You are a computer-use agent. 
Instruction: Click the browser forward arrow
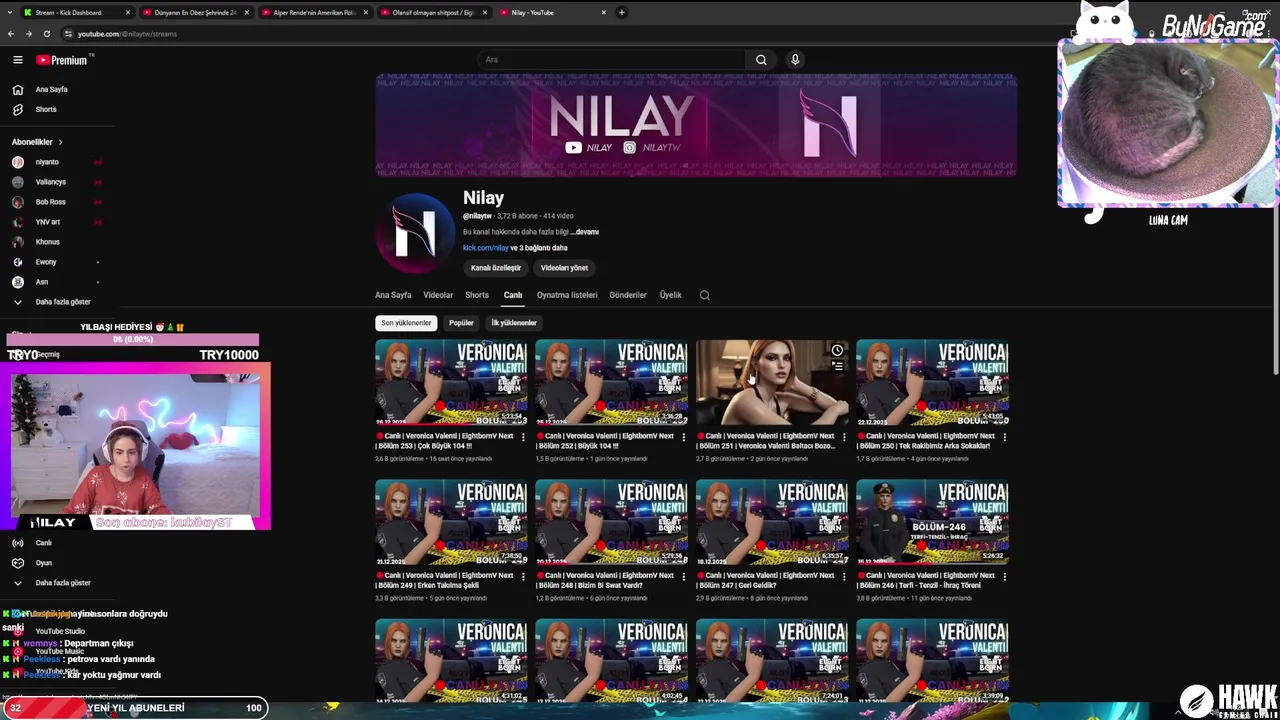[28, 34]
